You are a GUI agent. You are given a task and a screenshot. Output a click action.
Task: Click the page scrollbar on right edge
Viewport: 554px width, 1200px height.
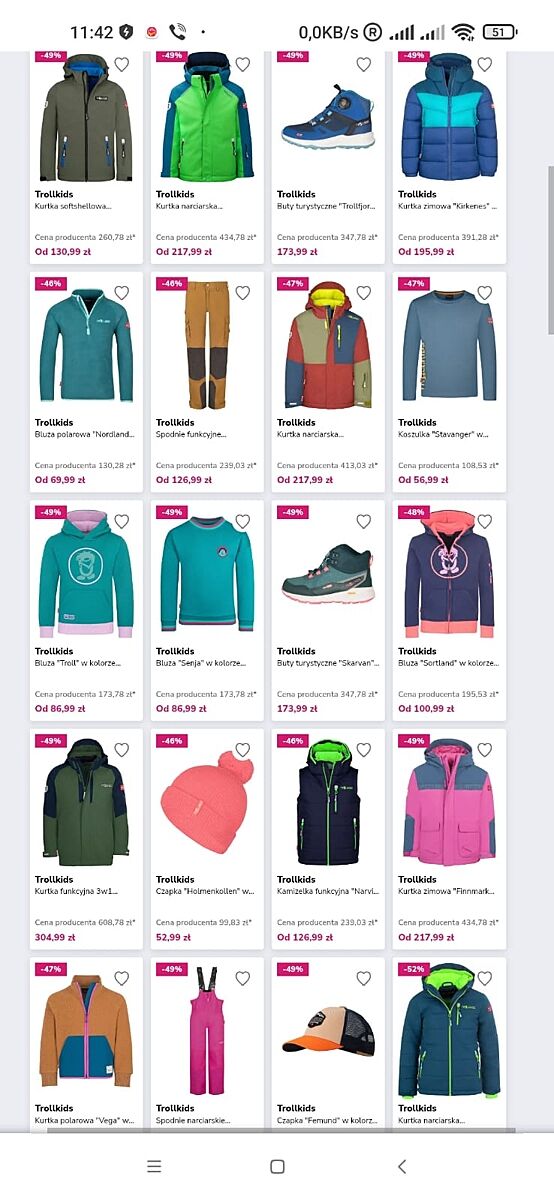550,250
